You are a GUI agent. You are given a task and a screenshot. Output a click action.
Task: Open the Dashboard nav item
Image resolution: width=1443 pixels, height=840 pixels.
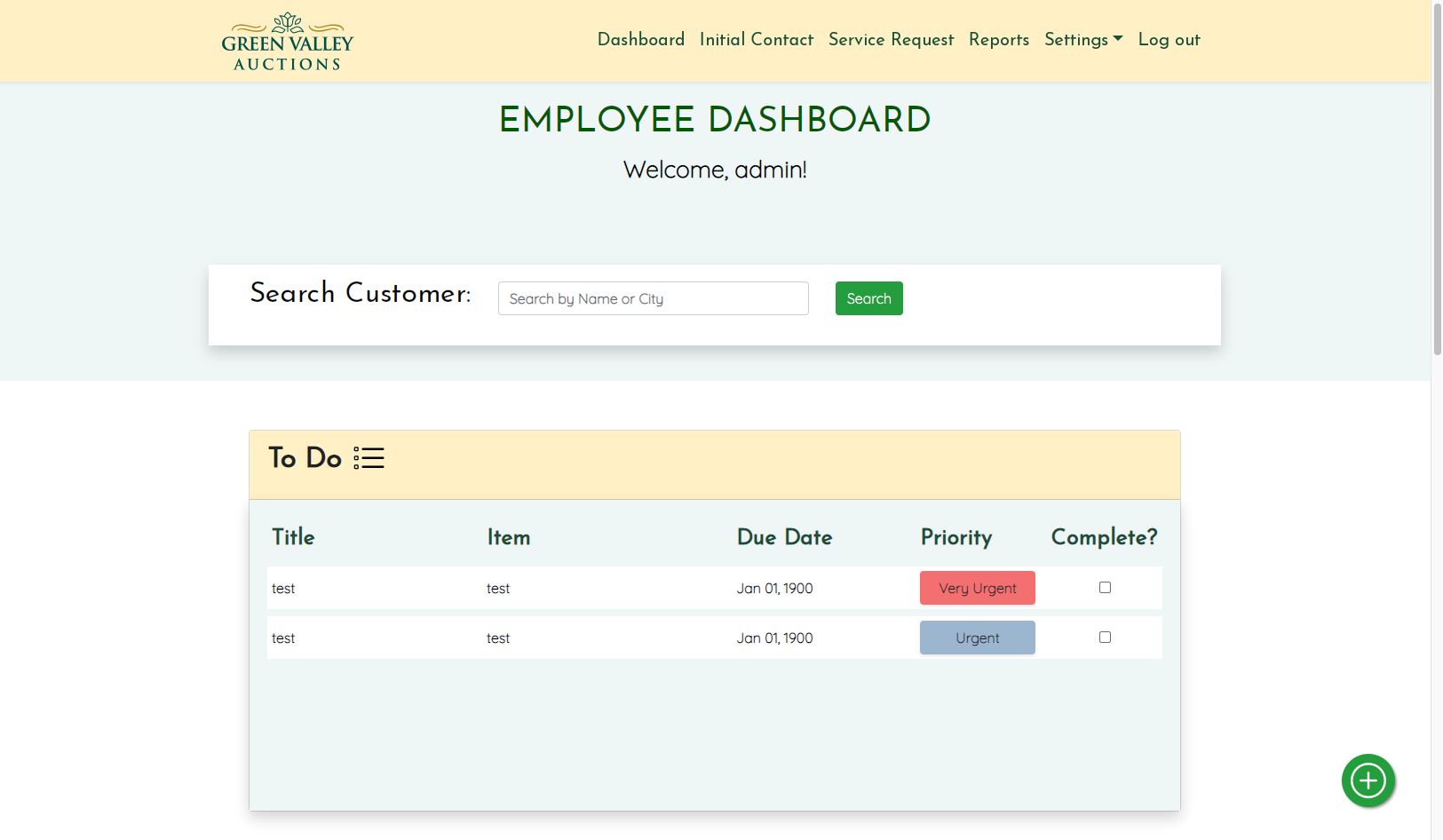640,40
